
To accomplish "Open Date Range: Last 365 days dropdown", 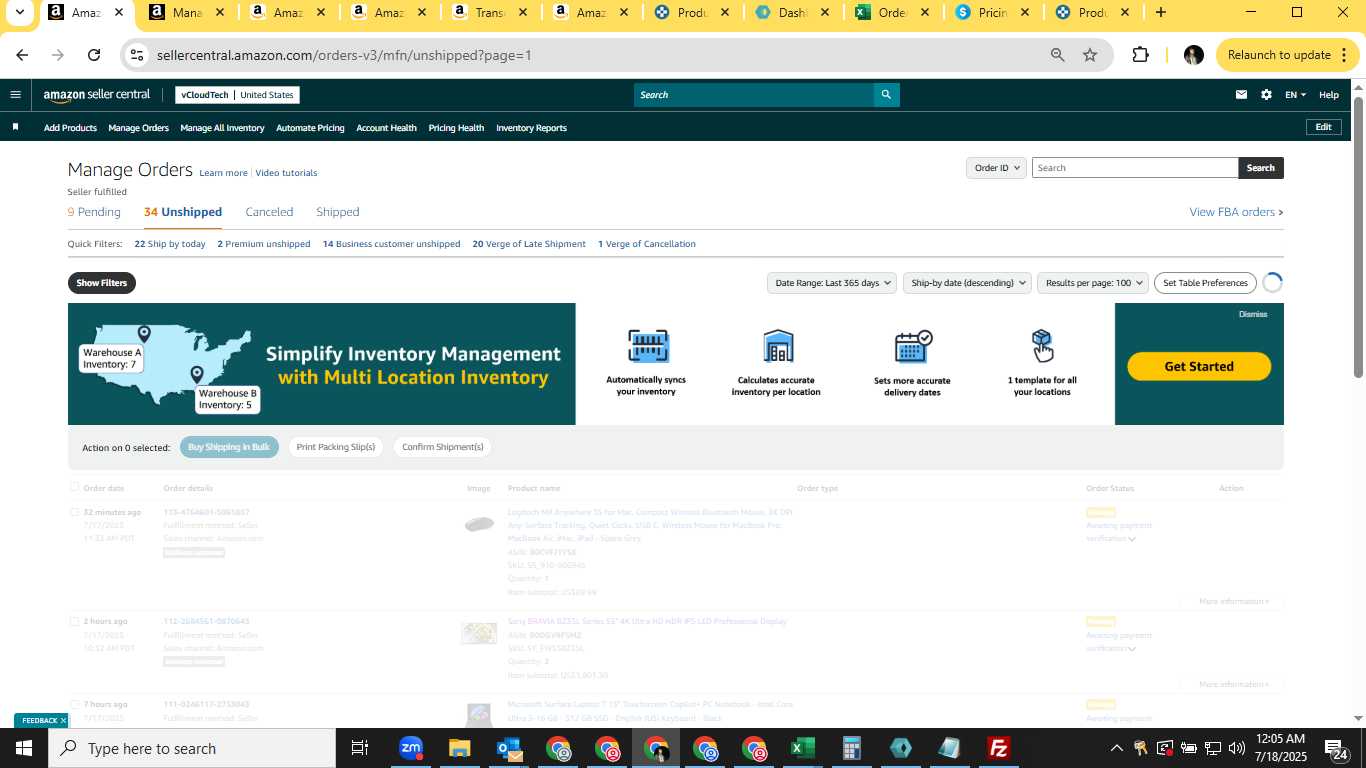I will tap(830, 283).
